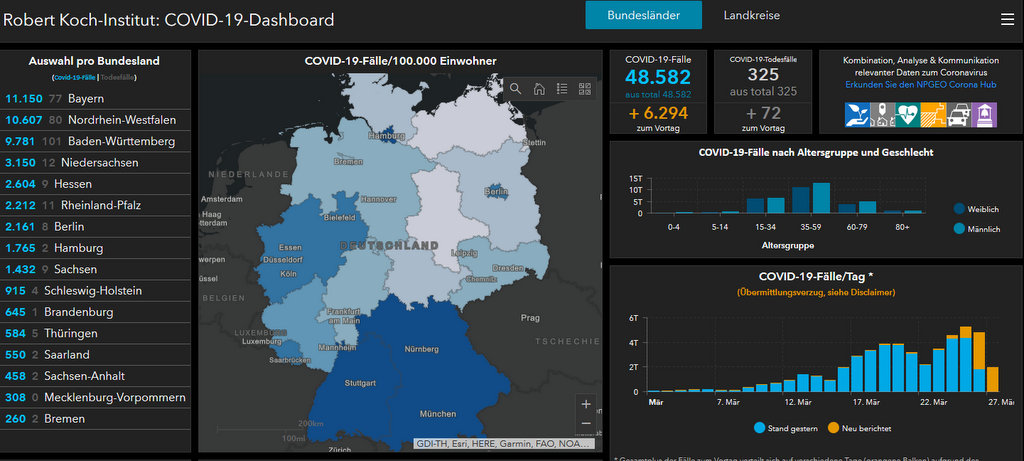
Task: Show the map legend list
Action: click(562, 88)
